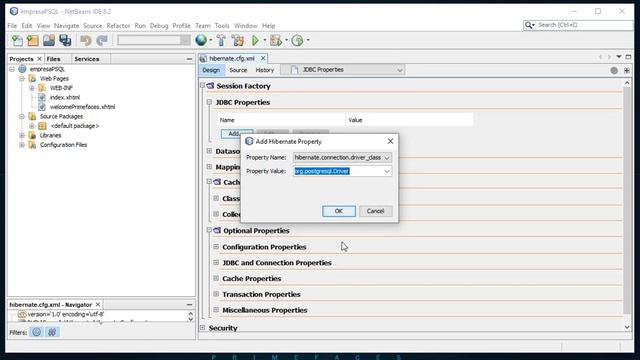
Task: Click the Add... button under JDBC Properties
Action: point(236,133)
